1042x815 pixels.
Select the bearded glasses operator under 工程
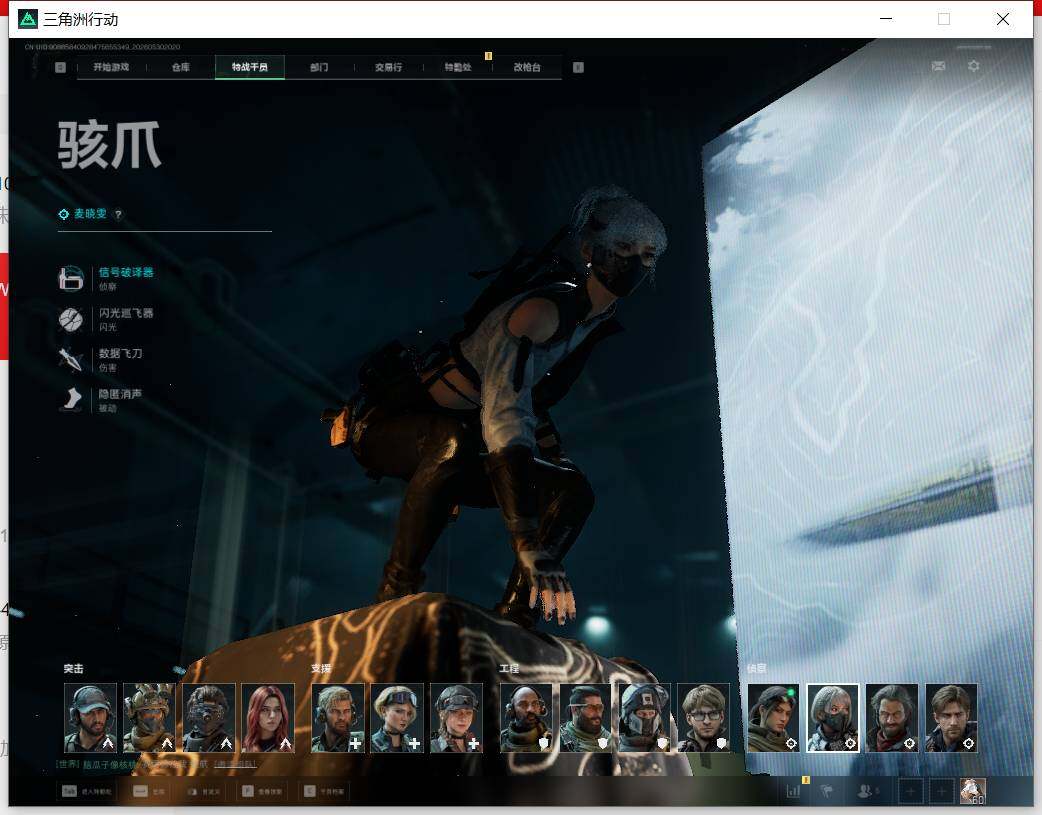click(585, 718)
